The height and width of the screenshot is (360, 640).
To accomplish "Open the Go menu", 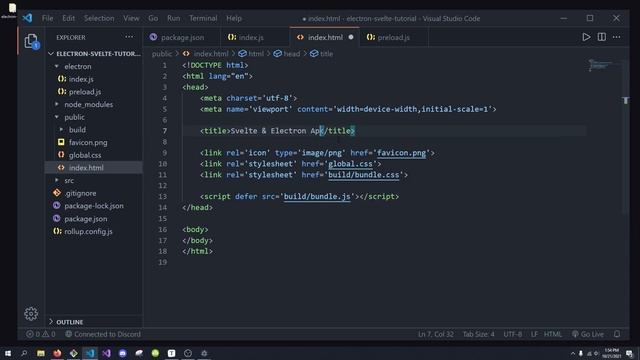I will pos(153,18).
